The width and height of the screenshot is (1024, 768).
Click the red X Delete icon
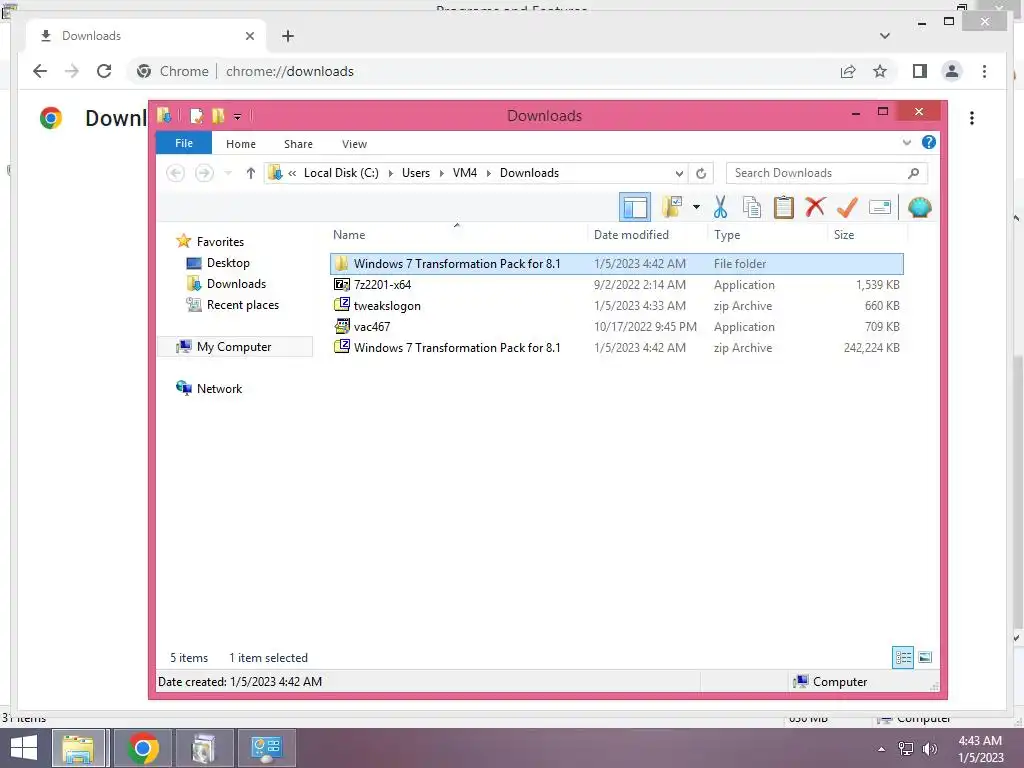point(815,208)
